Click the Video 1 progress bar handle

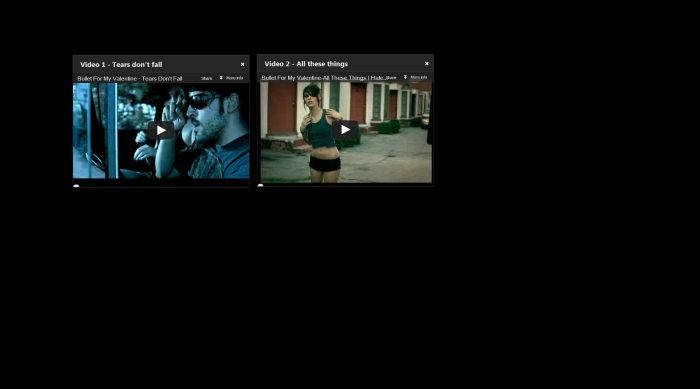click(x=76, y=186)
